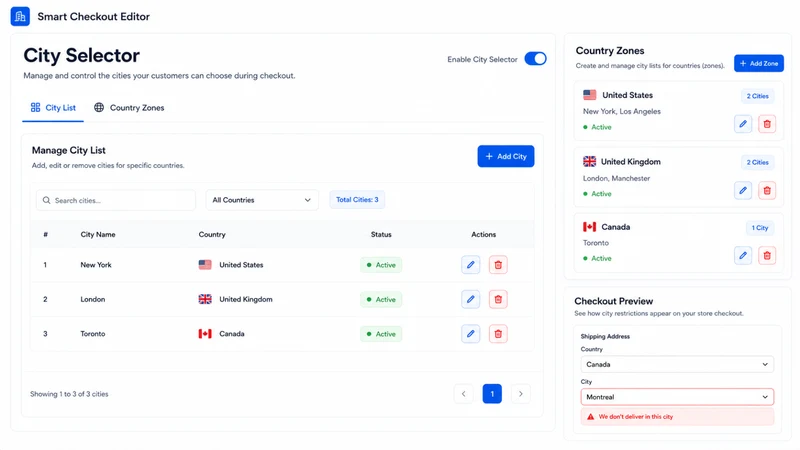
Task: Go to next page of cities
Action: click(x=520, y=393)
